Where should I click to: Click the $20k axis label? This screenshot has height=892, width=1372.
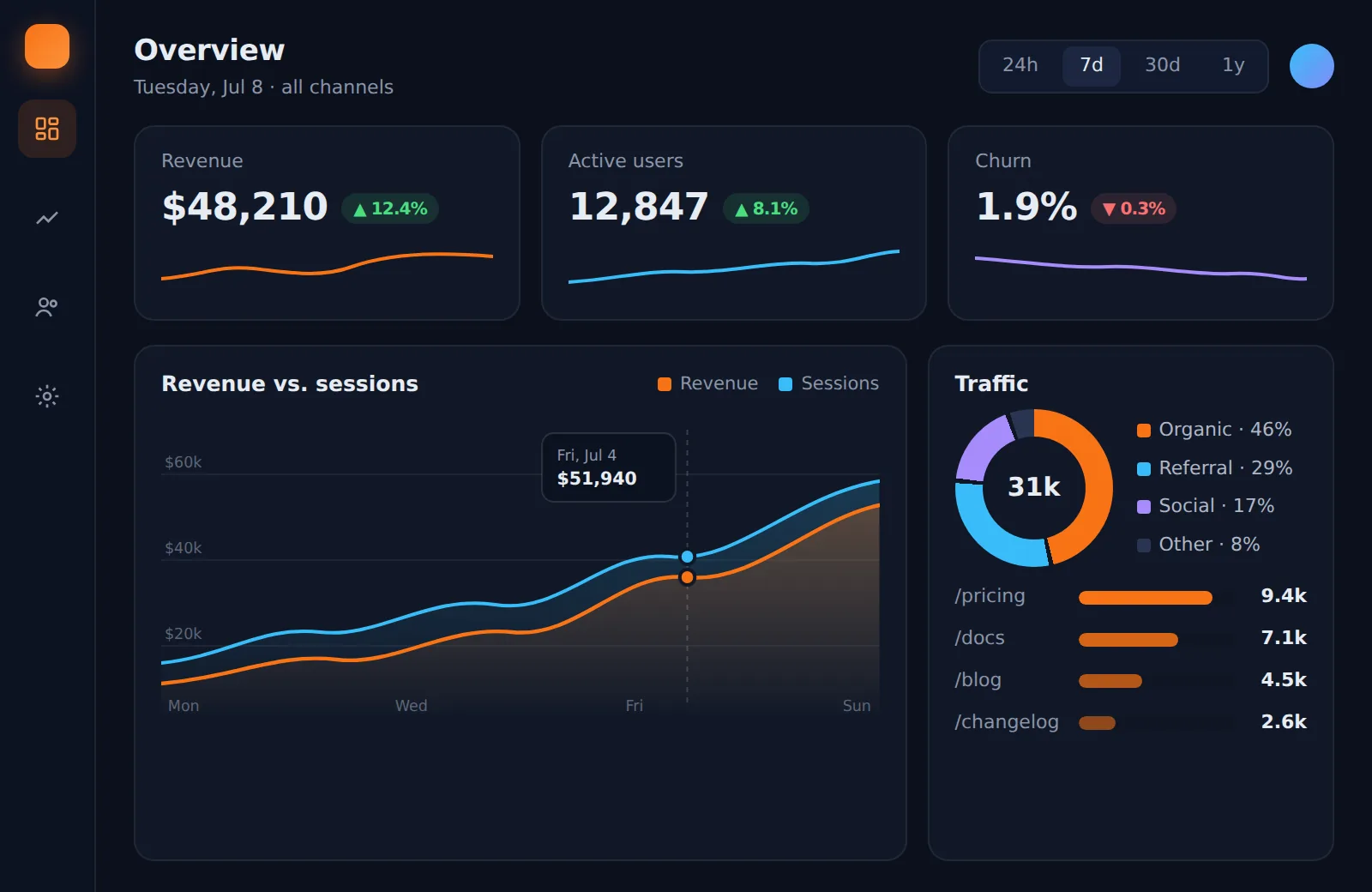[x=184, y=634]
